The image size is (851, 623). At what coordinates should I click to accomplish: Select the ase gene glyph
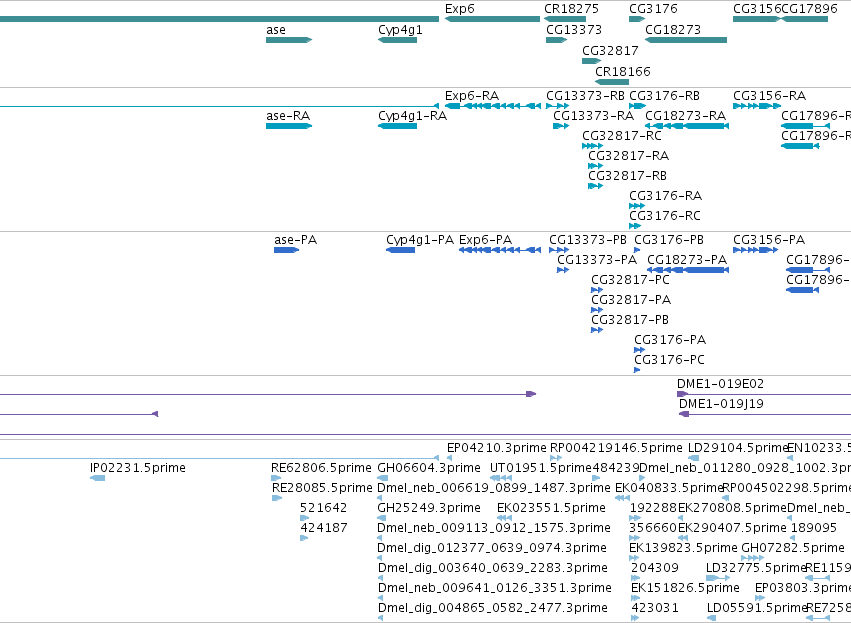pyautogui.click(x=289, y=40)
